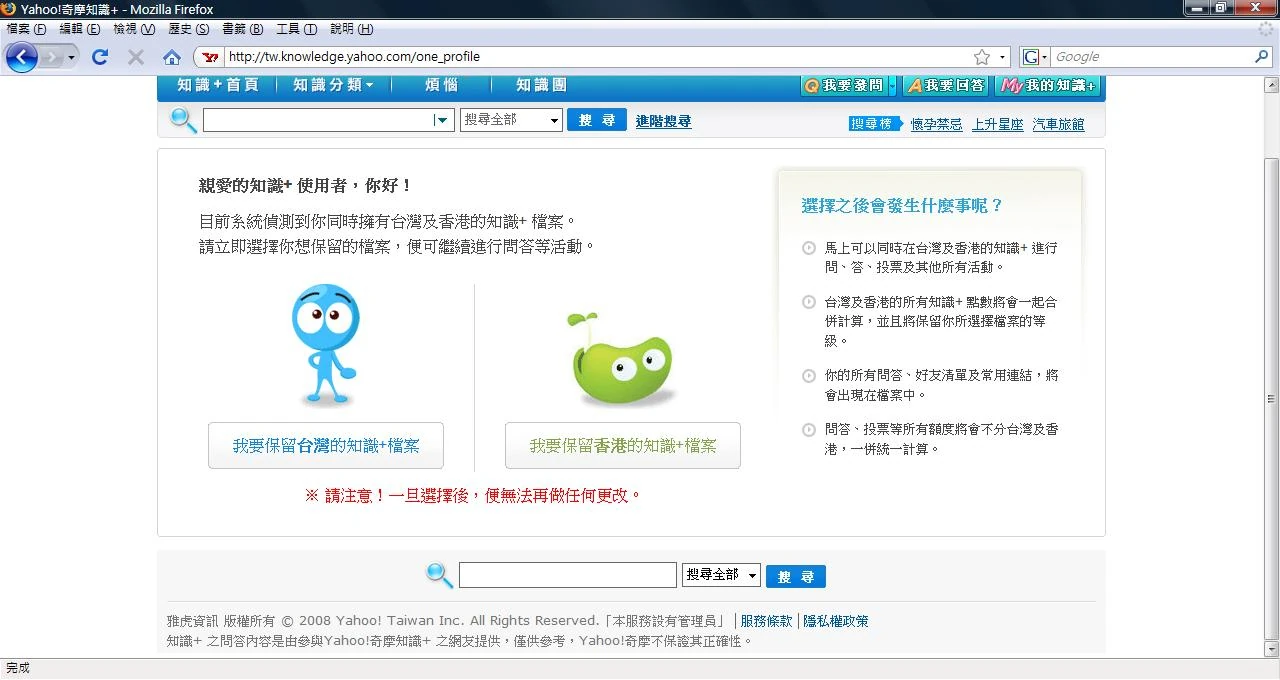Click the 搜尋榜 label badge
Viewport: 1280px width, 680px height.
876,124
